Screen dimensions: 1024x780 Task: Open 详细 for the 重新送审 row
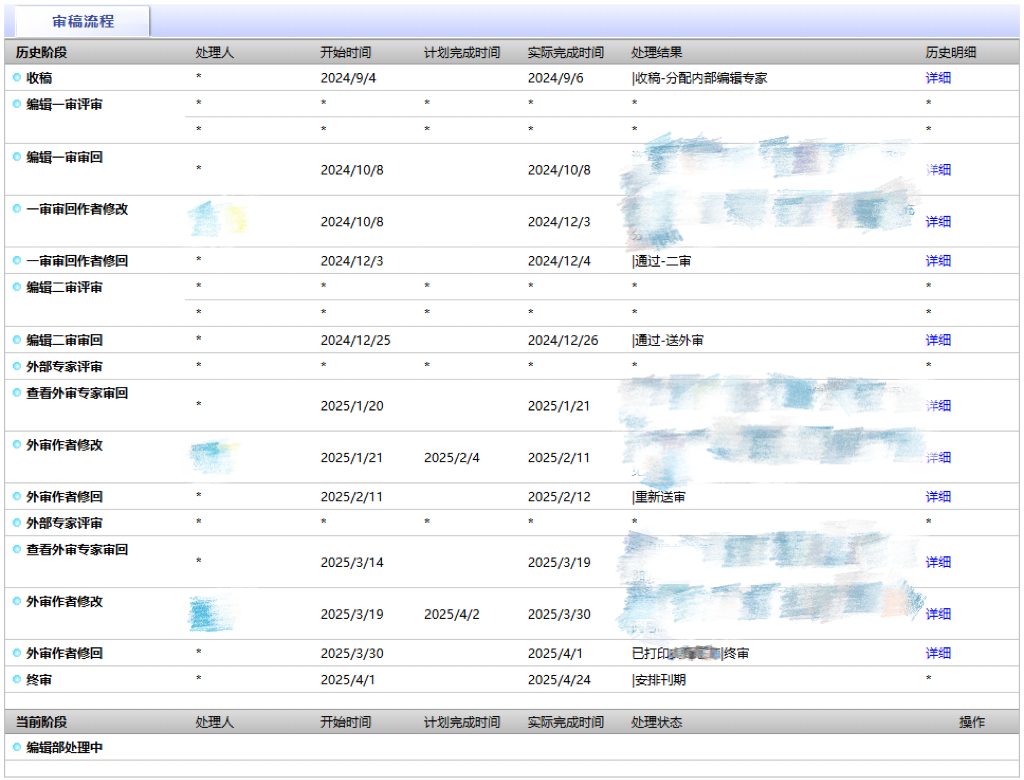(x=937, y=497)
